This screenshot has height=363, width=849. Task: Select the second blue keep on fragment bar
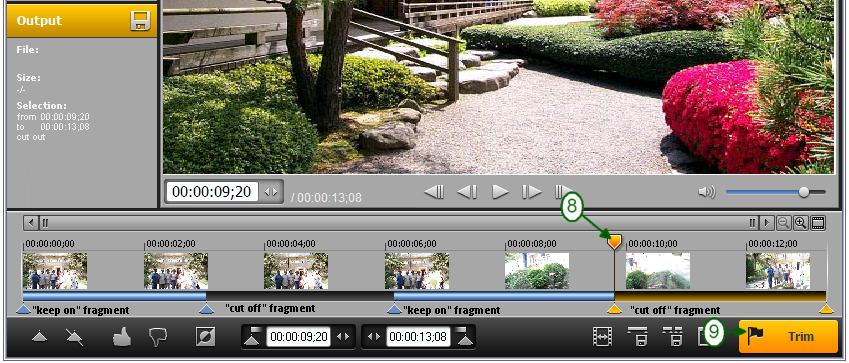click(504, 296)
